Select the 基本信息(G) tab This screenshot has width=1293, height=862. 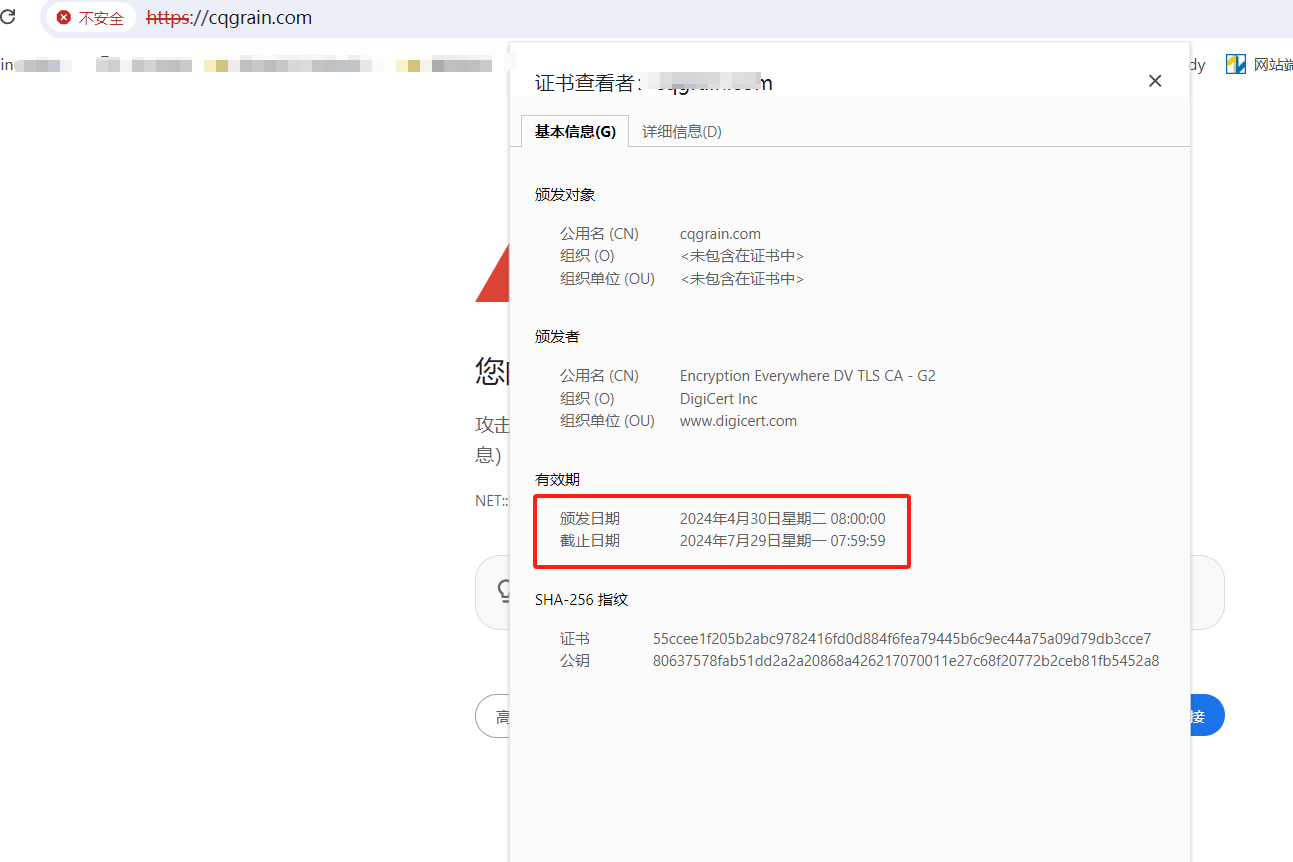pos(575,131)
